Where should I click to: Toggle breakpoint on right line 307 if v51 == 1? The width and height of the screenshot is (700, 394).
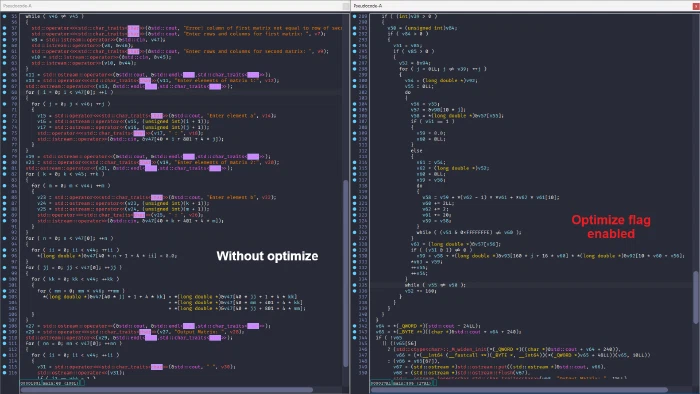pos(354,121)
